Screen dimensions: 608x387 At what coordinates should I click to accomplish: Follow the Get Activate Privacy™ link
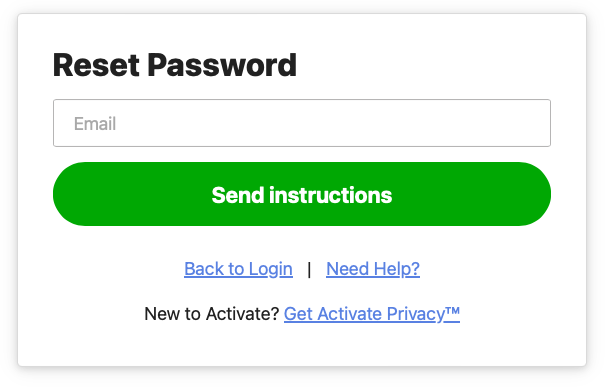pos(372,314)
